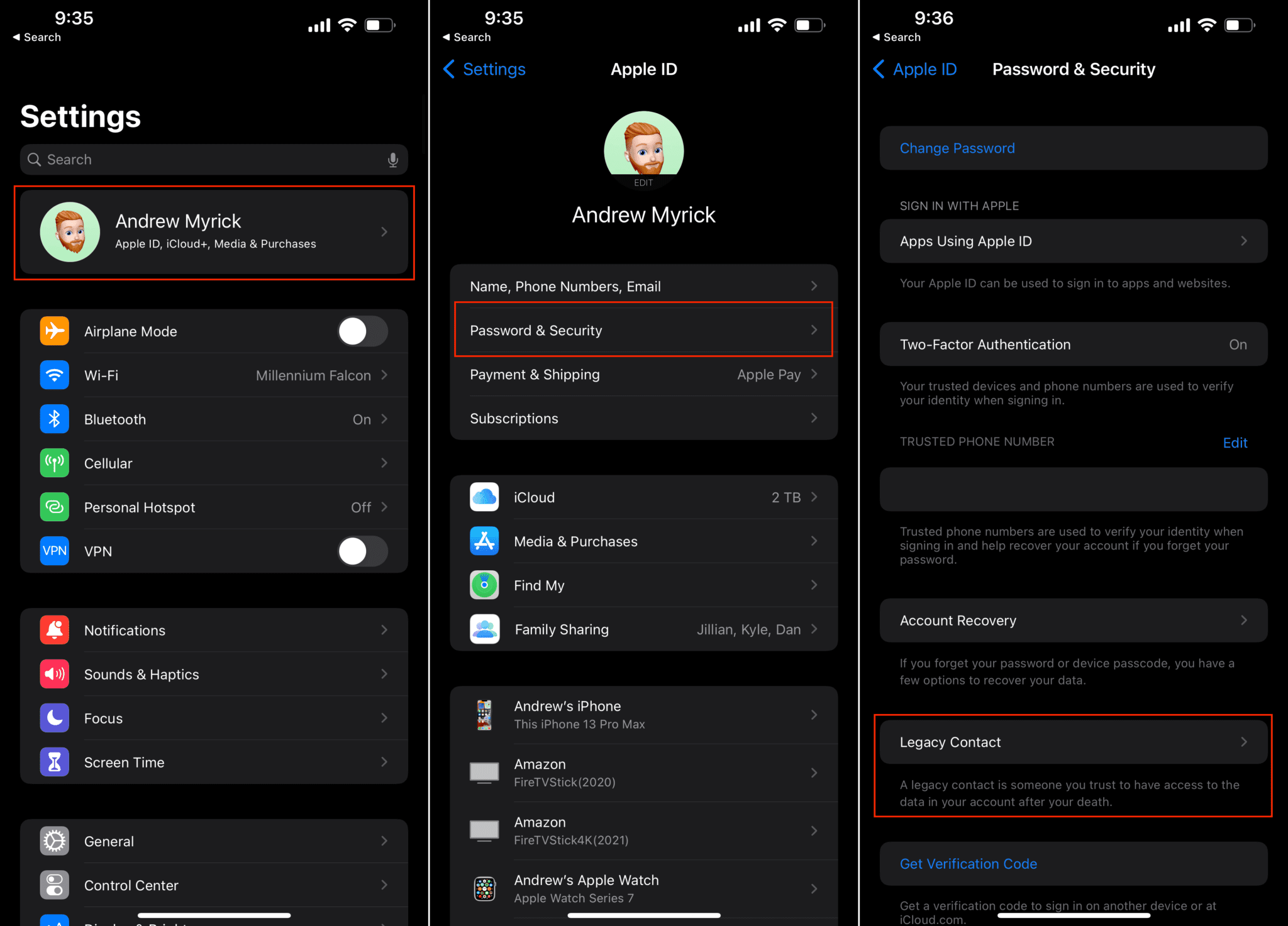Tap the Bluetooth icon
The image size is (1288, 926).
tap(55, 419)
